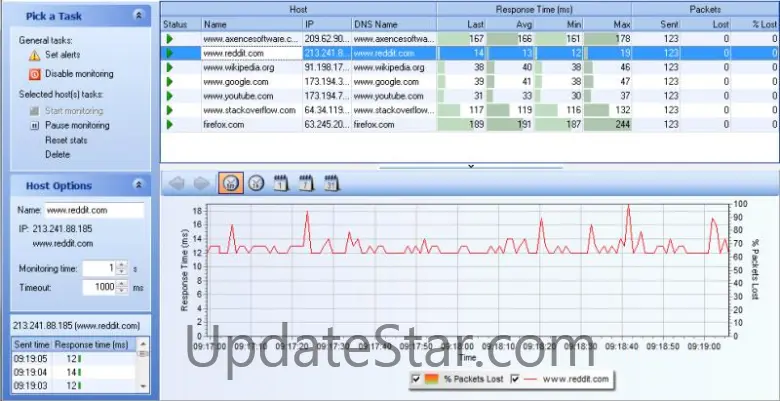
Task: Click the Sent time column header
Action: point(32,344)
